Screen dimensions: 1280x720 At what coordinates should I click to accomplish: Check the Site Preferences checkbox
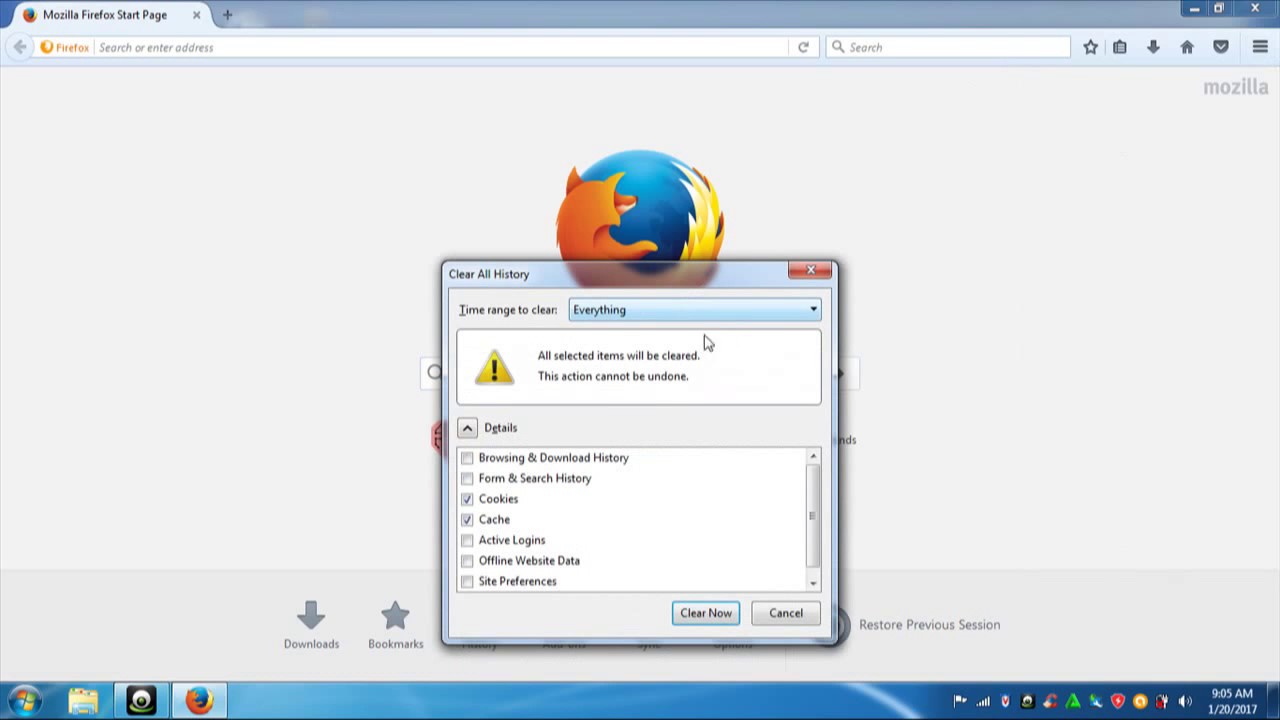pyautogui.click(x=467, y=581)
